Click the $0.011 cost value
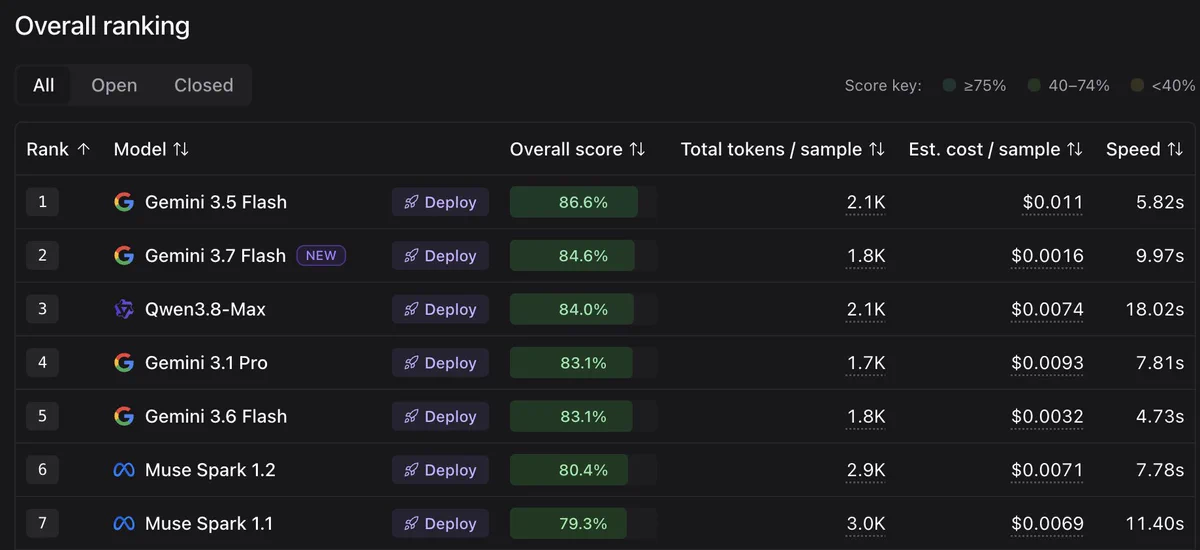1200x550 pixels. (x=1053, y=202)
